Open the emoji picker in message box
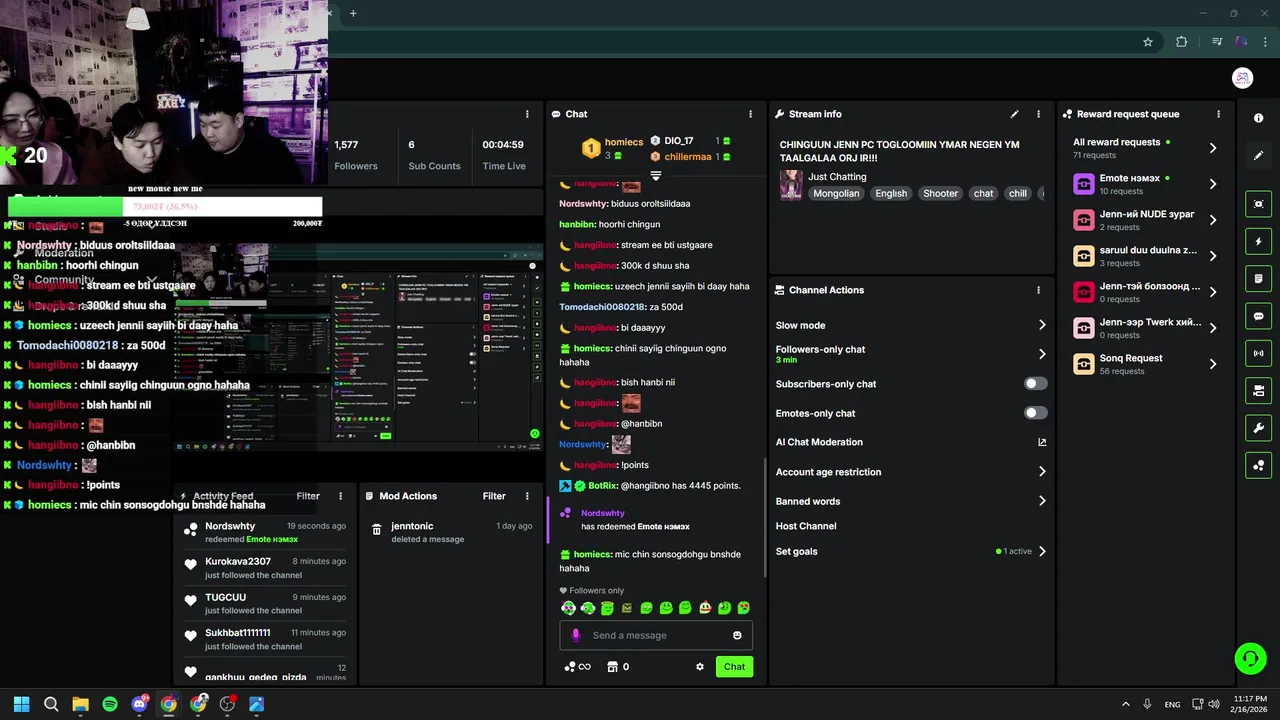This screenshot has width=1280, height=720. pyautogui.click(x=737, y=635)
